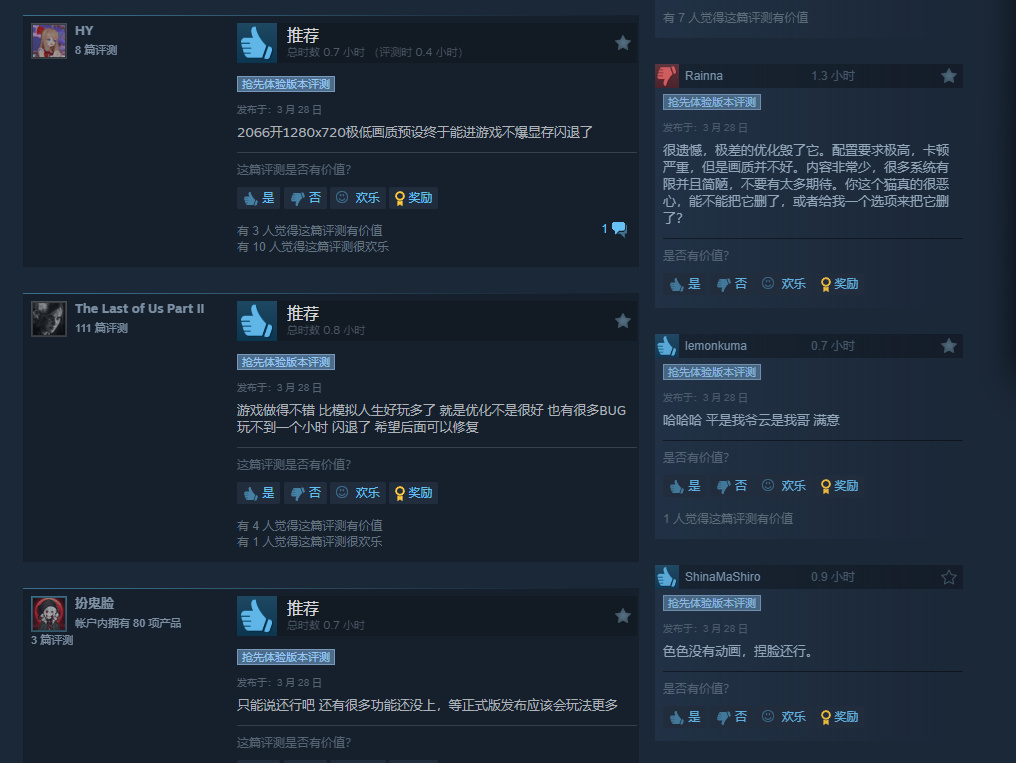Click the thumbs-up icon beside lemonkuma's name

tap(667, 346)
